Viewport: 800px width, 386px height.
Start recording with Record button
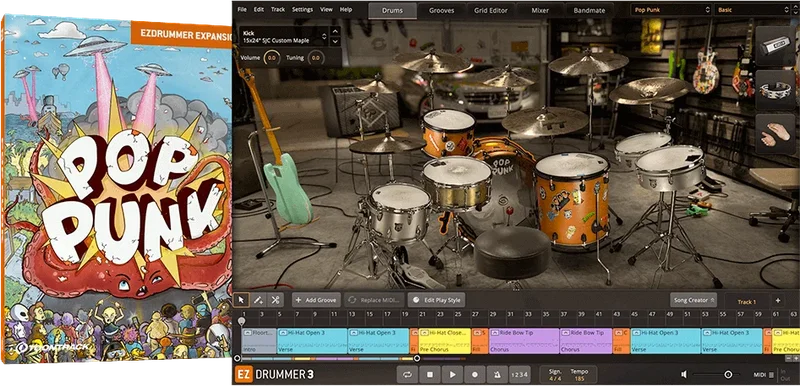pos(474,374)
